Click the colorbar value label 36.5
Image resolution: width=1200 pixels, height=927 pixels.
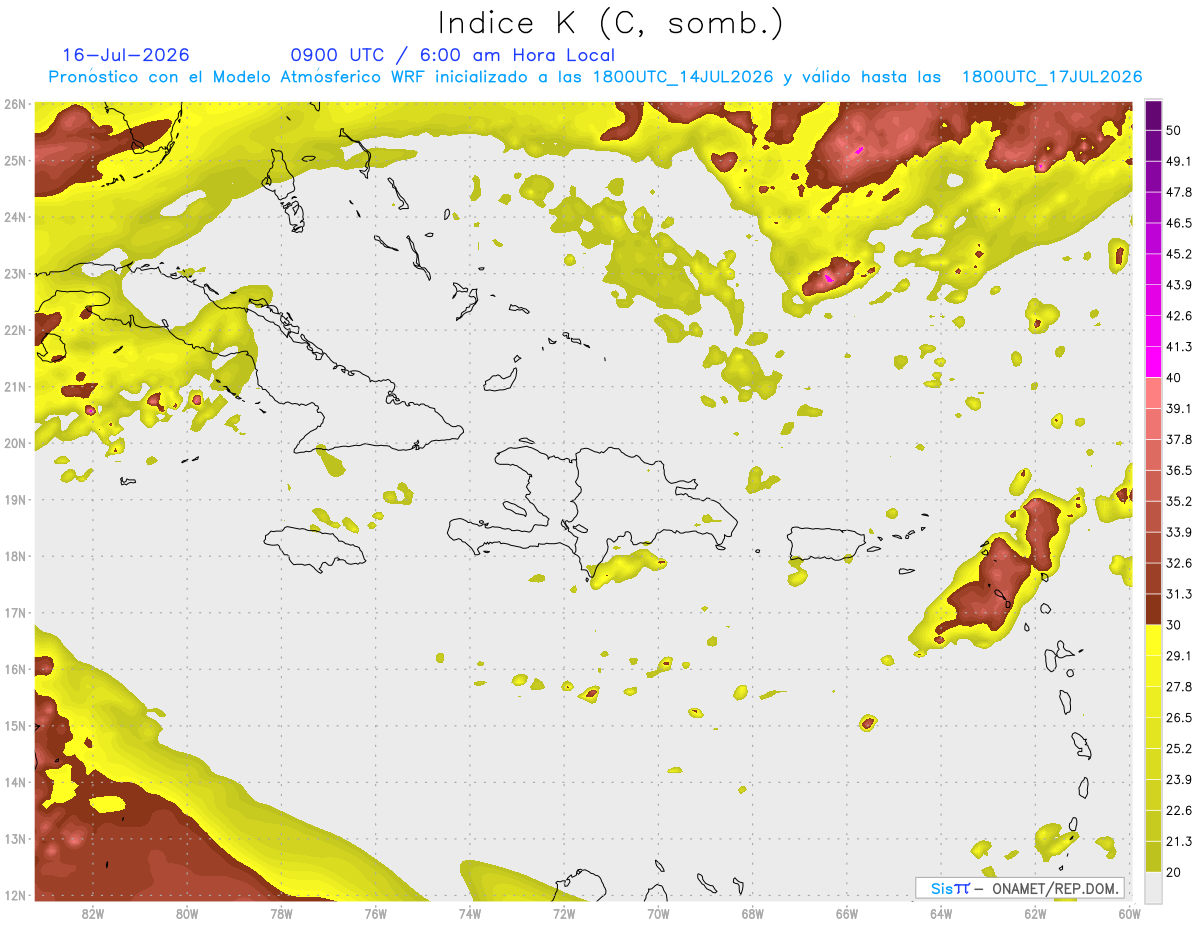(x=1179, y=470)
